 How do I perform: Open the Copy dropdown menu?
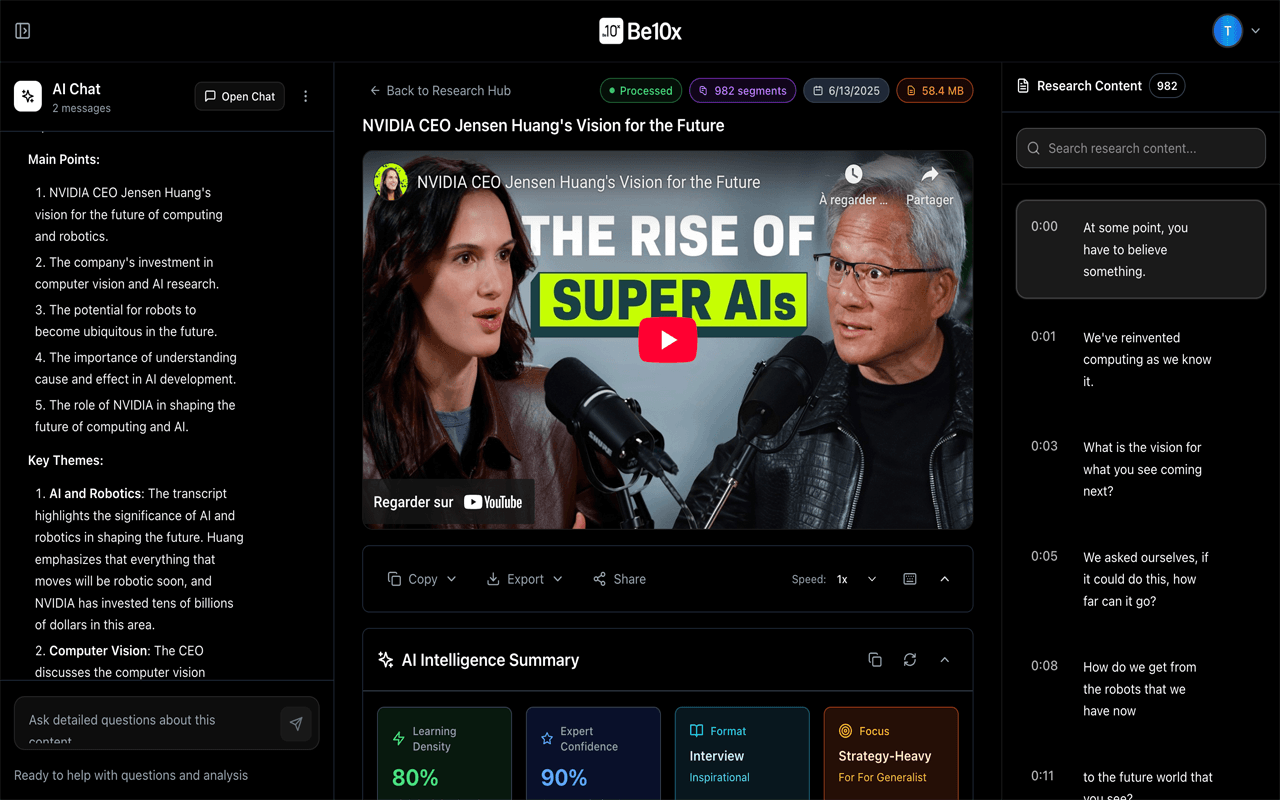tap(422, 579)
